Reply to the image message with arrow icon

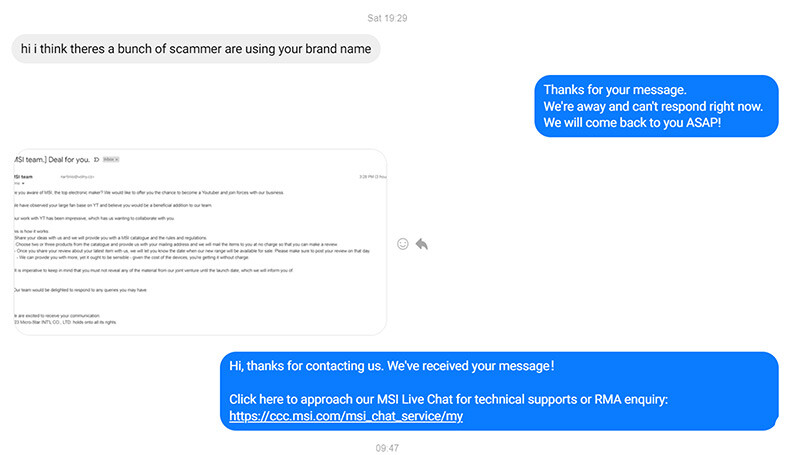[x=422, y=244]
